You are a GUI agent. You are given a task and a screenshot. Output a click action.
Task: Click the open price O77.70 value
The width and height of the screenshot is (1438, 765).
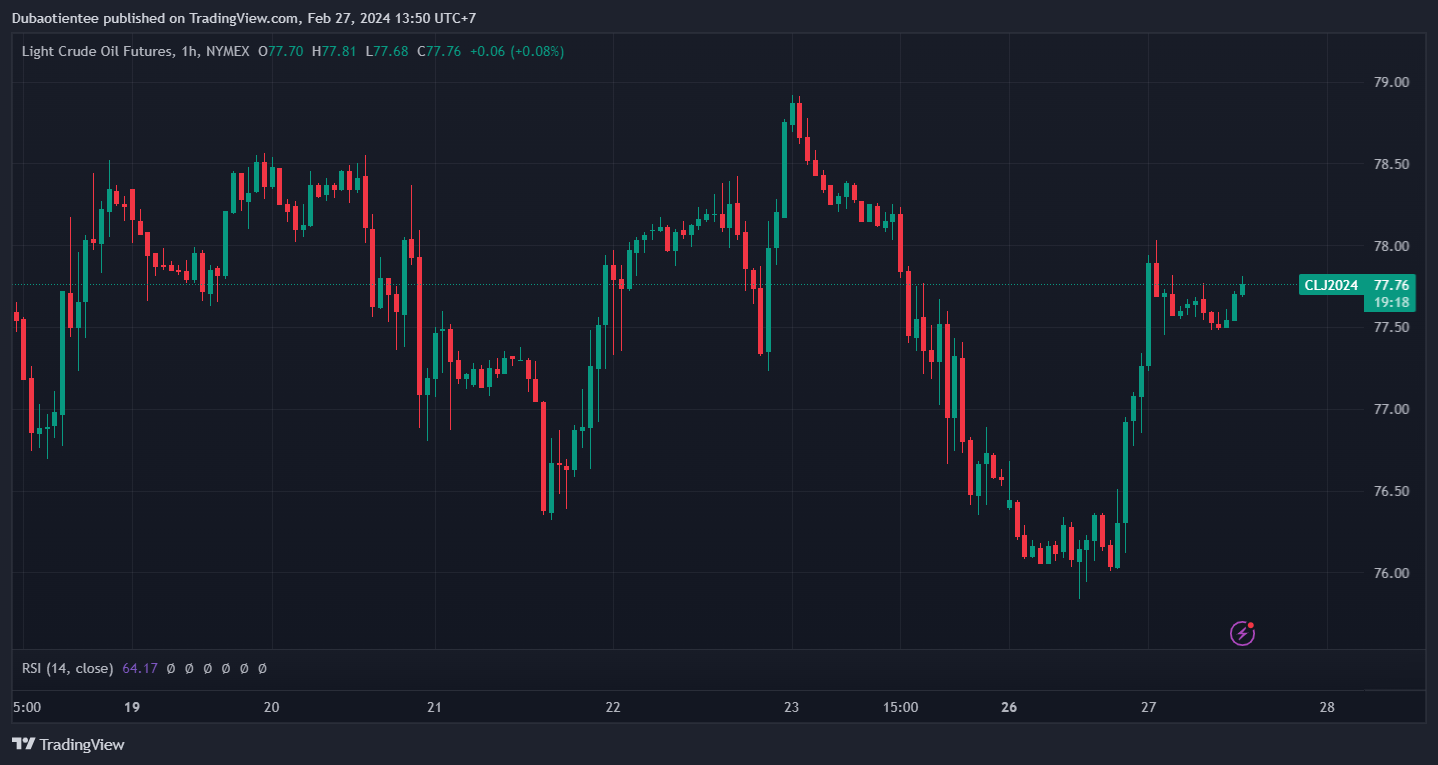point(282,51)
